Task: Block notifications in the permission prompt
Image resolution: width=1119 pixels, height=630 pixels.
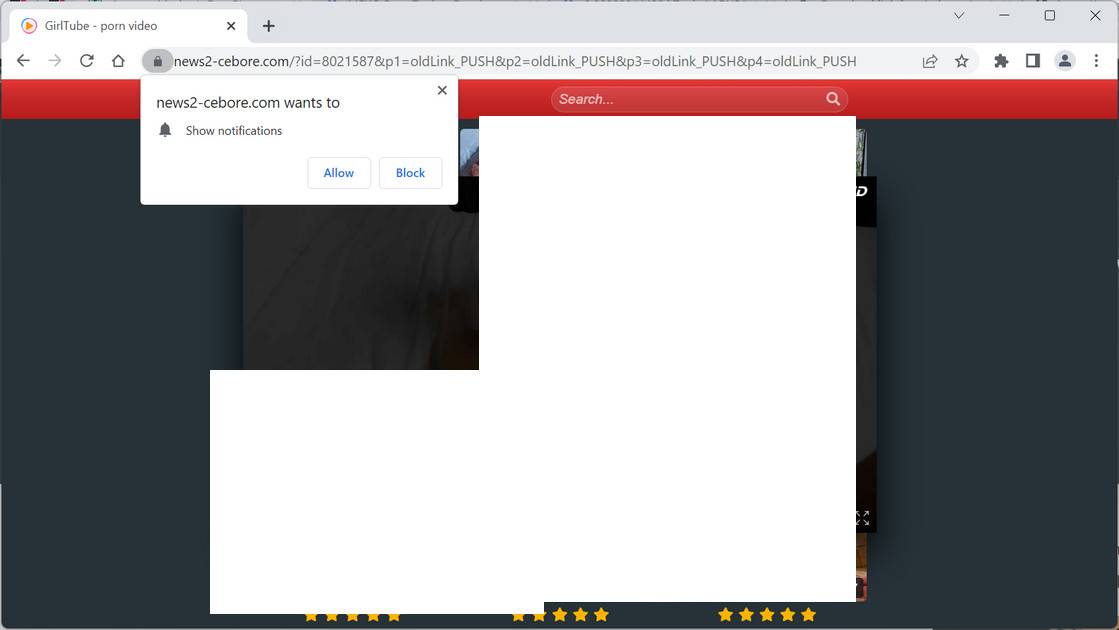Action: pos(410,173)
